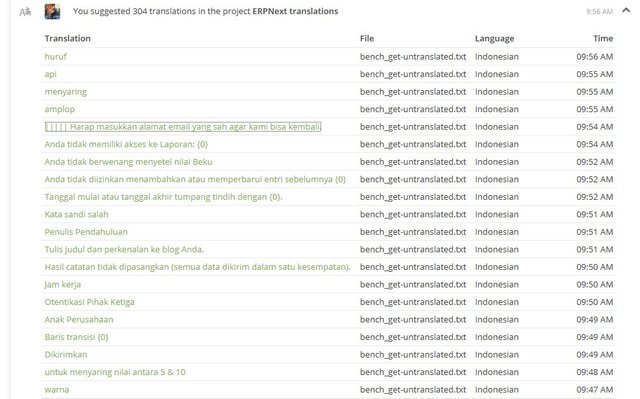
Task: Click the file name in the 'amplop' row
Action: click(413, 109)
